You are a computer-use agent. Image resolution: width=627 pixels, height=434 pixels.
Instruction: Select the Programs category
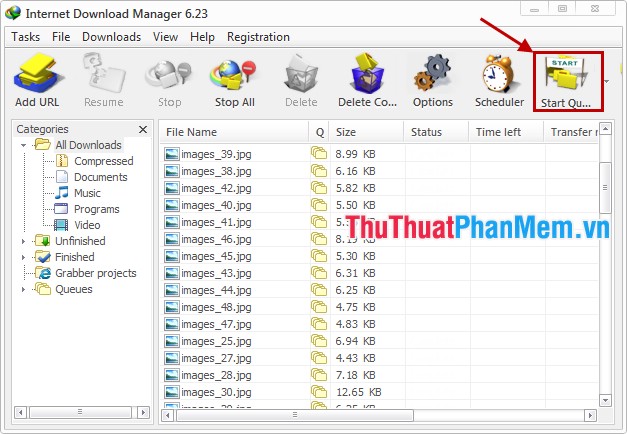97,209
